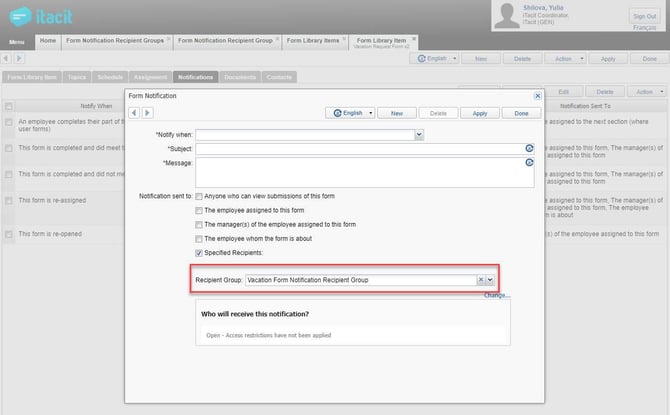
Task: Open the Documents sub-tab
Action: [x=240, y=77]
